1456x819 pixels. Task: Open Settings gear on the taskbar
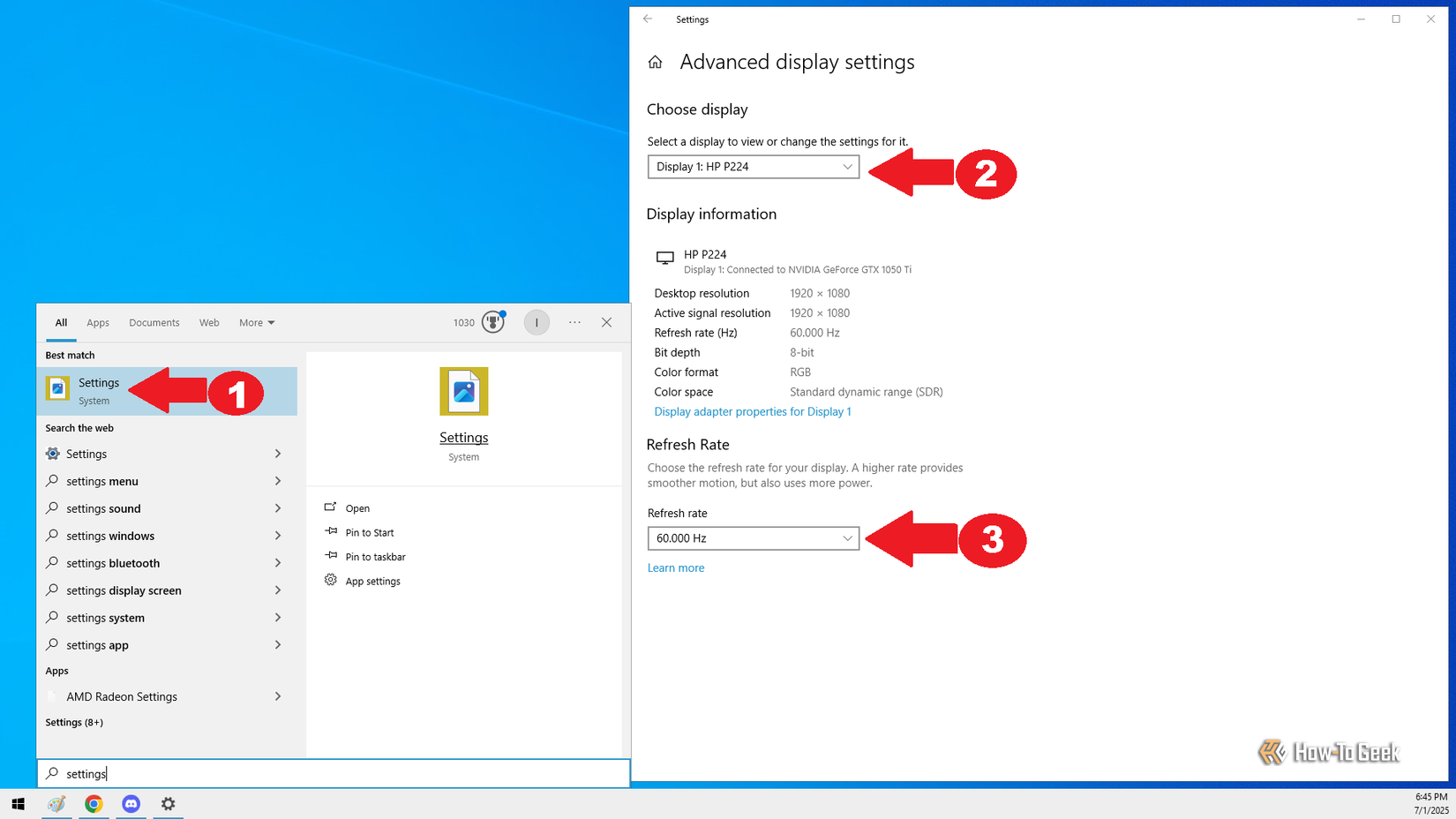168,804
